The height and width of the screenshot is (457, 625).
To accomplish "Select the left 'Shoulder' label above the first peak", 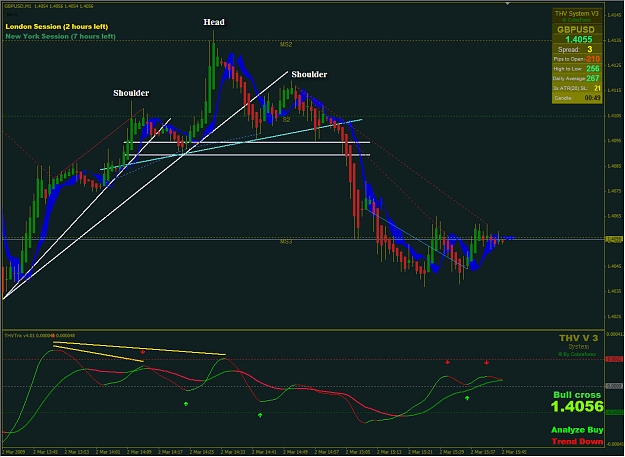I will [x=131, y=93].
